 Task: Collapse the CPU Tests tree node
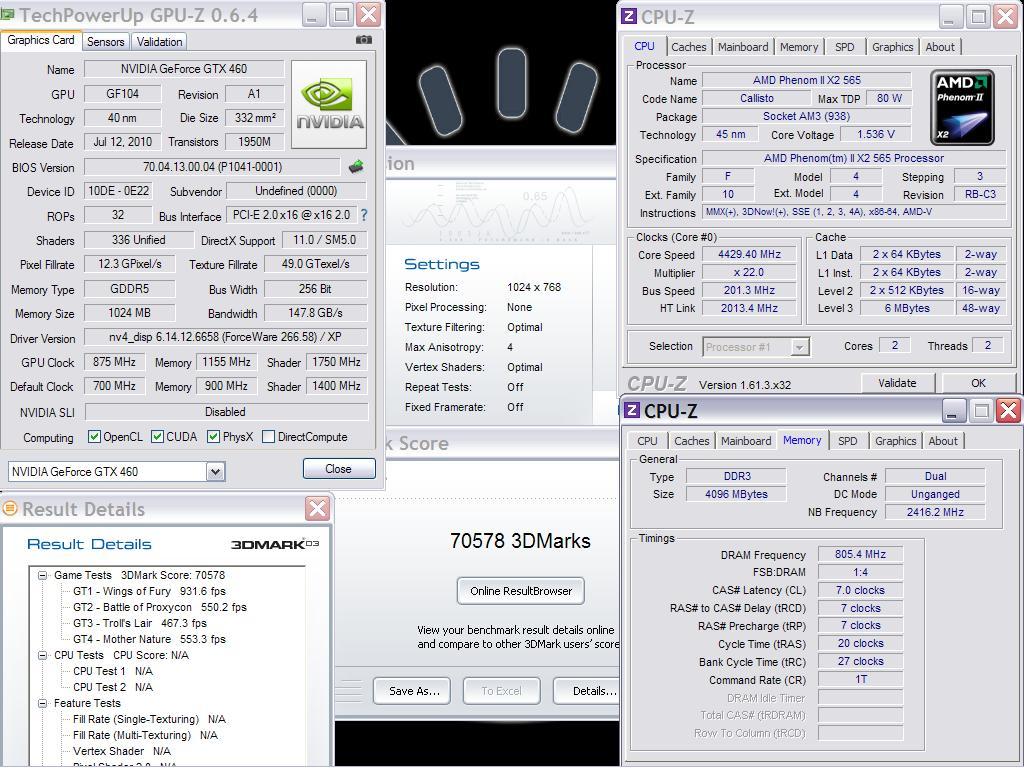point(42,655)
